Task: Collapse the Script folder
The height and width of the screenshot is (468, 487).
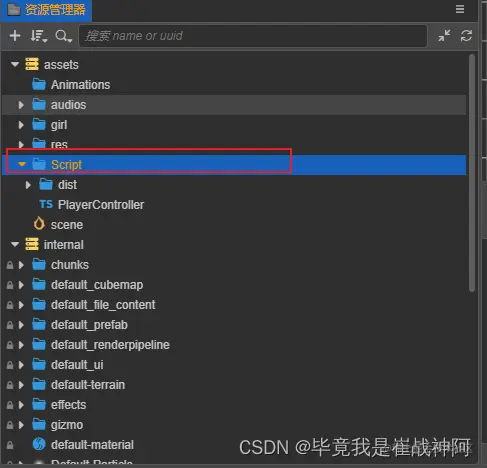Action: coord(22,164)
